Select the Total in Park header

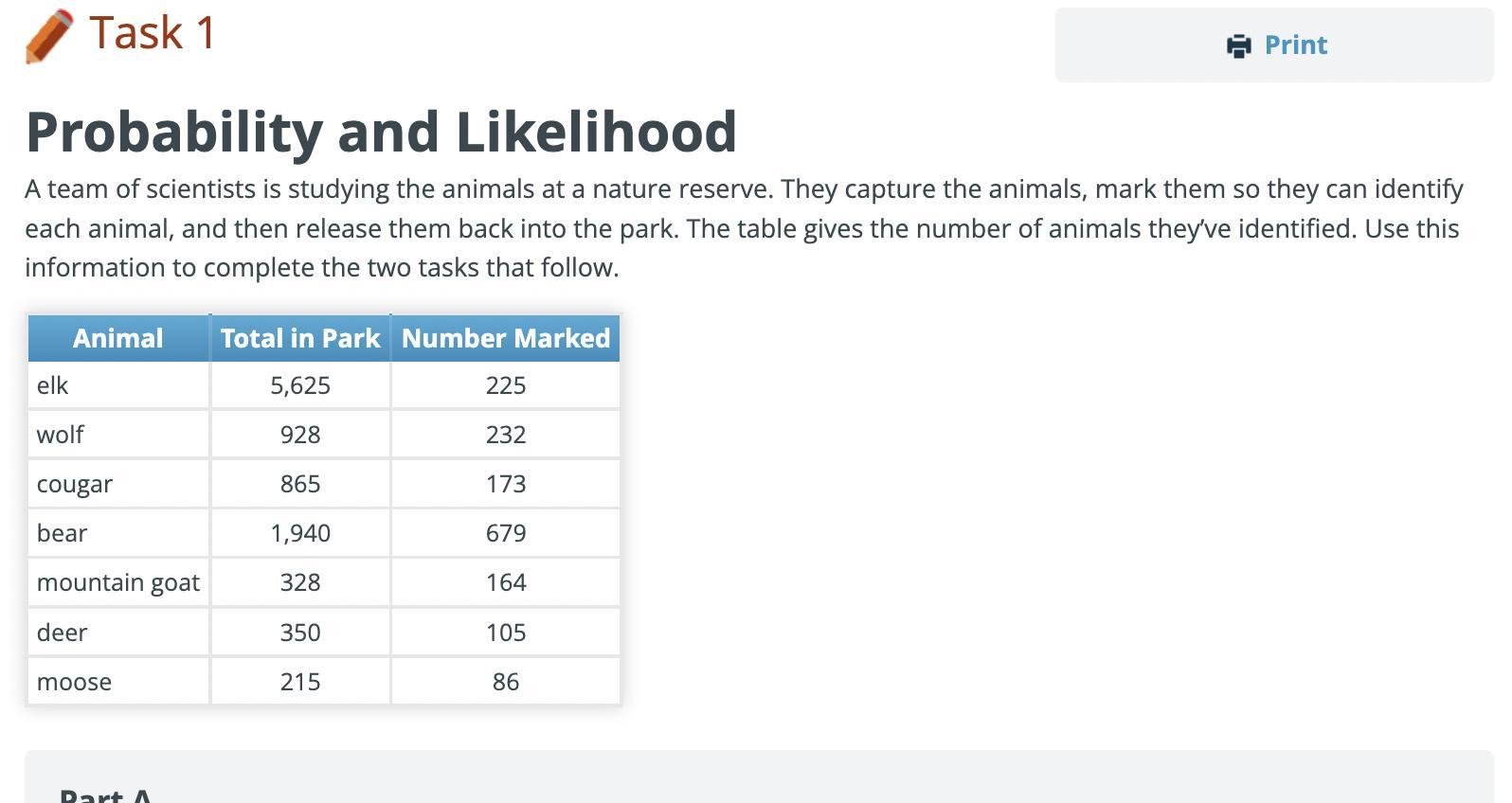[300, 338]
